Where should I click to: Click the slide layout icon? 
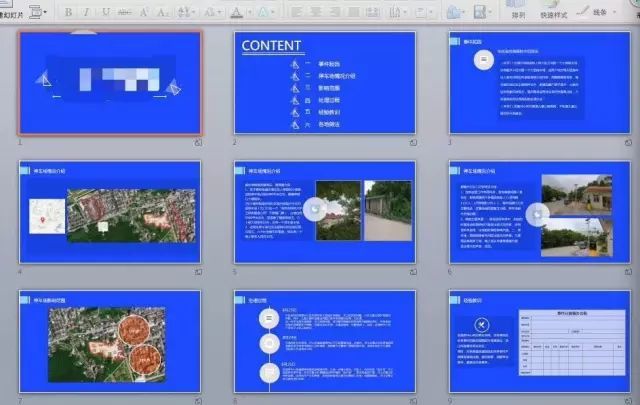[x=36, y=11]
